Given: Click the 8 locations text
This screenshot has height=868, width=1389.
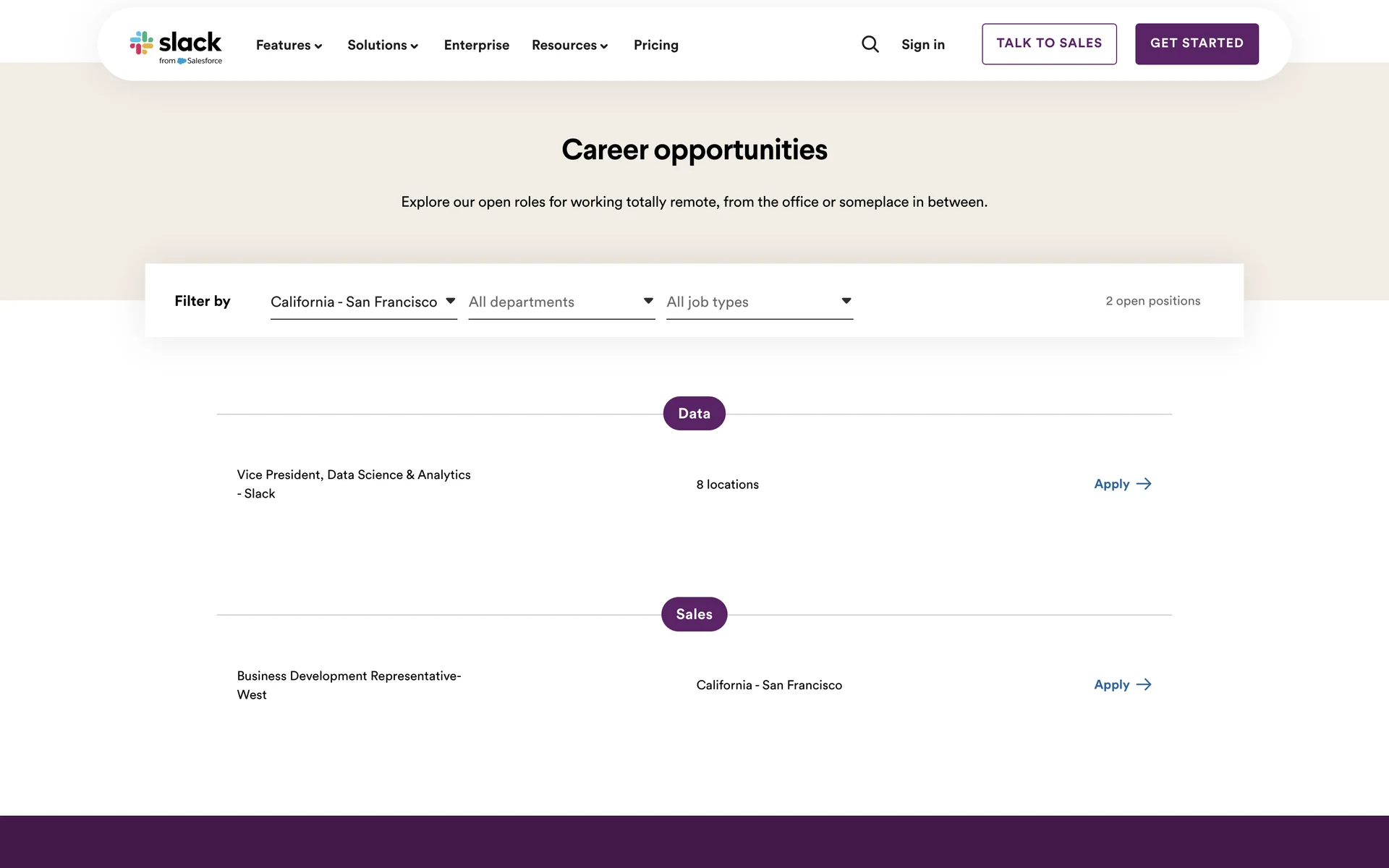Looking at the screenshot, I should (727, 485).
